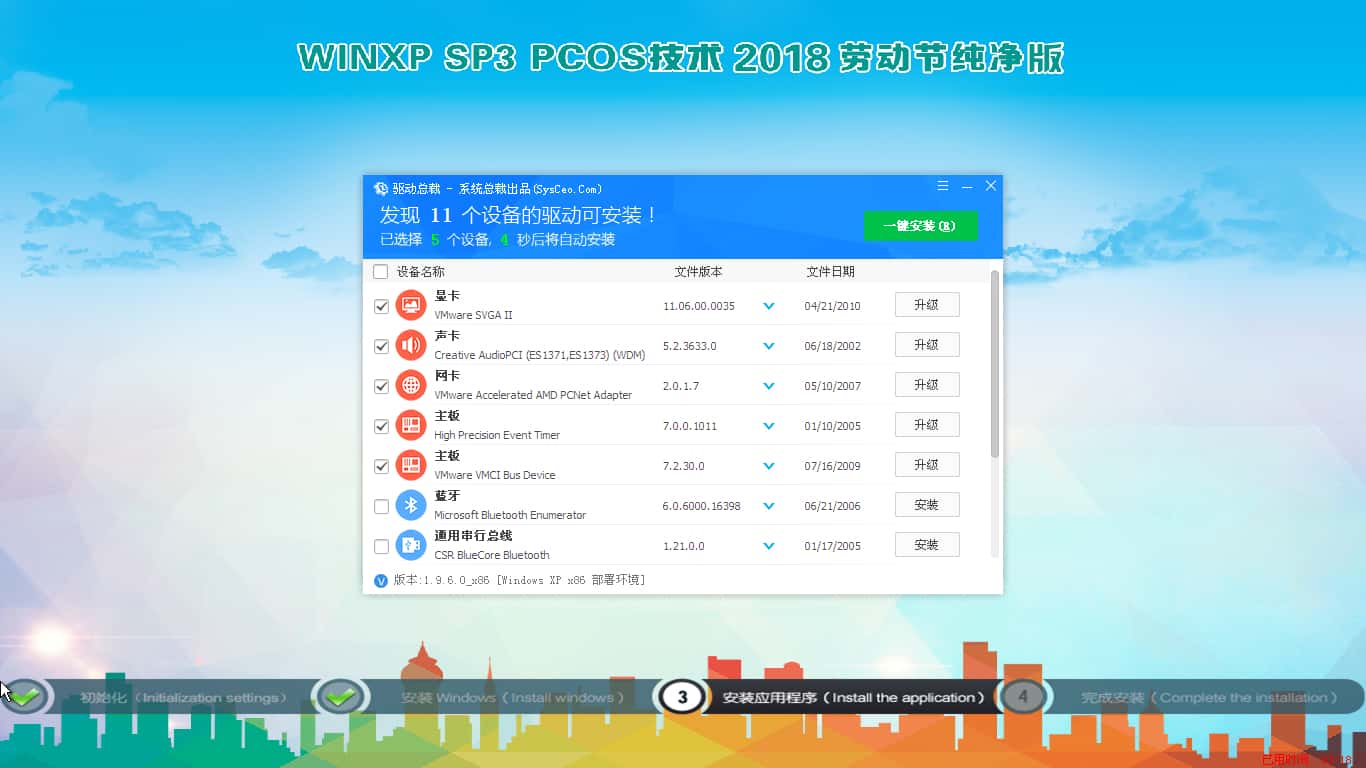Click the version info icon at window bottom
Screen dimensions: 1366x768
[380, 580]
